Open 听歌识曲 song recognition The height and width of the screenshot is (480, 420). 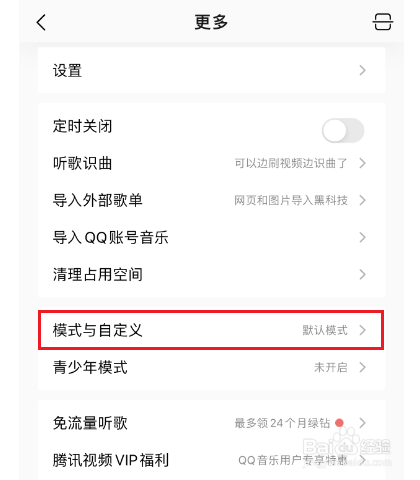click(x=211, y=163)
